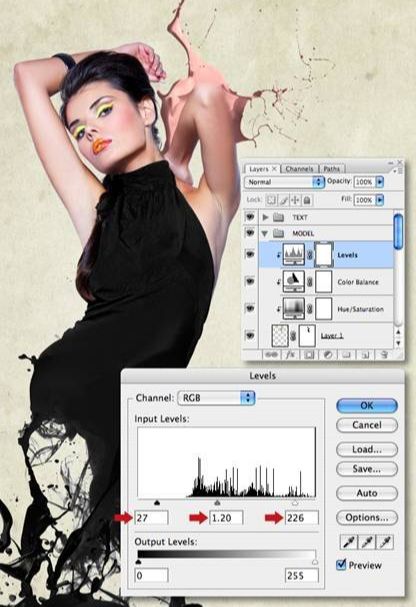Viewport: 416px width, 607px height.
Task: Click the midtone input levels slider
Action: [217, 502]
